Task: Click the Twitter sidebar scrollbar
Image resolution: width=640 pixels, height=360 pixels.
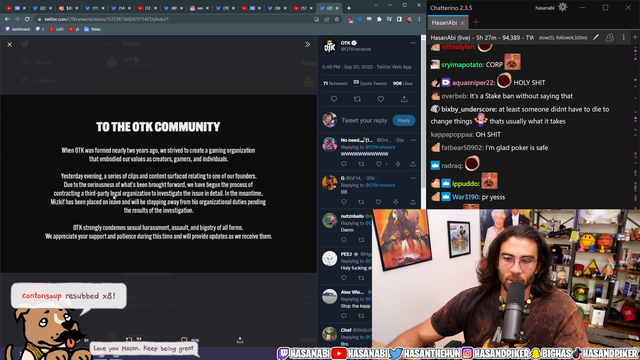Action: [423, 114]
